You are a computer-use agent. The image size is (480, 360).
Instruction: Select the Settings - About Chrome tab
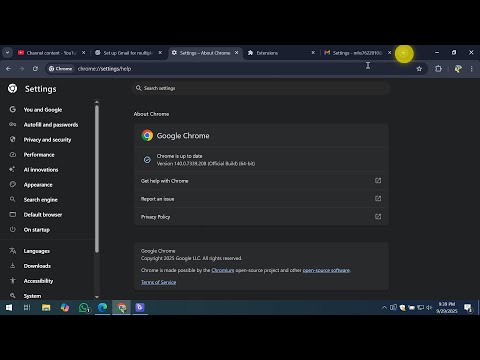(205, 53)
